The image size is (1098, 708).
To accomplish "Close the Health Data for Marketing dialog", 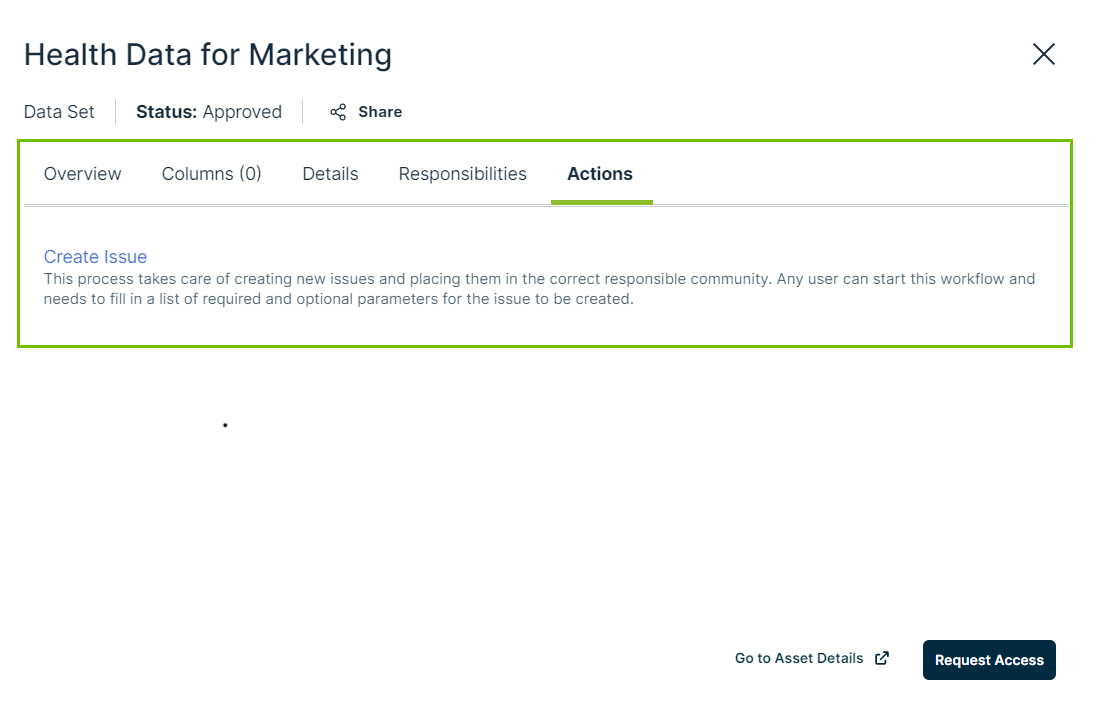I will (x=1043, y=54).
